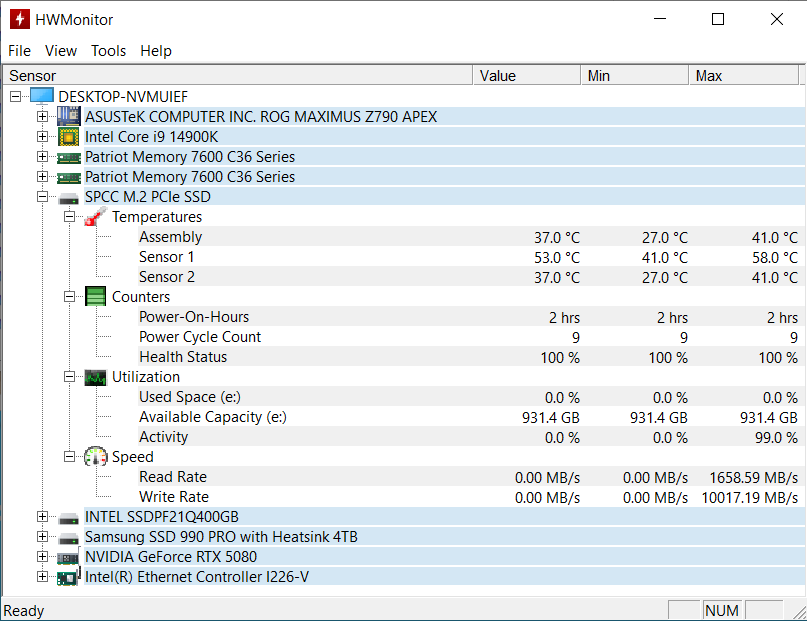Open the Tools menu

coord(109,51)
